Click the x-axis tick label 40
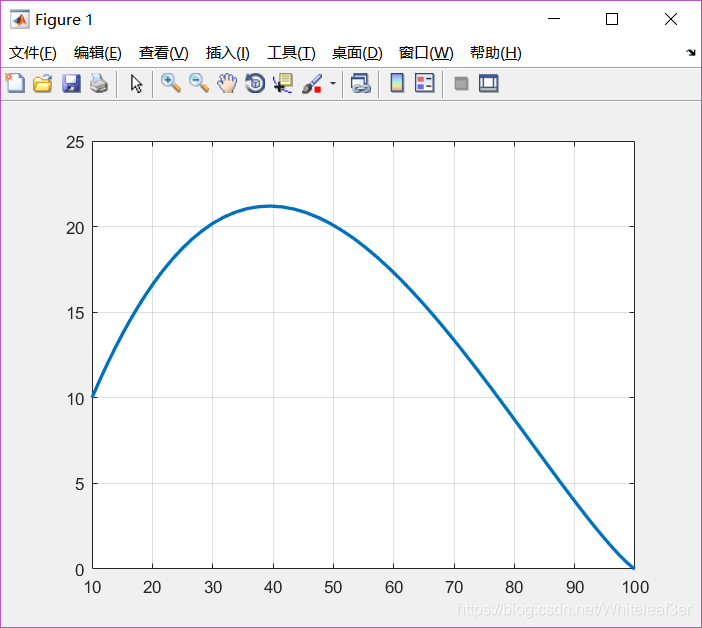 pos(273,587)
